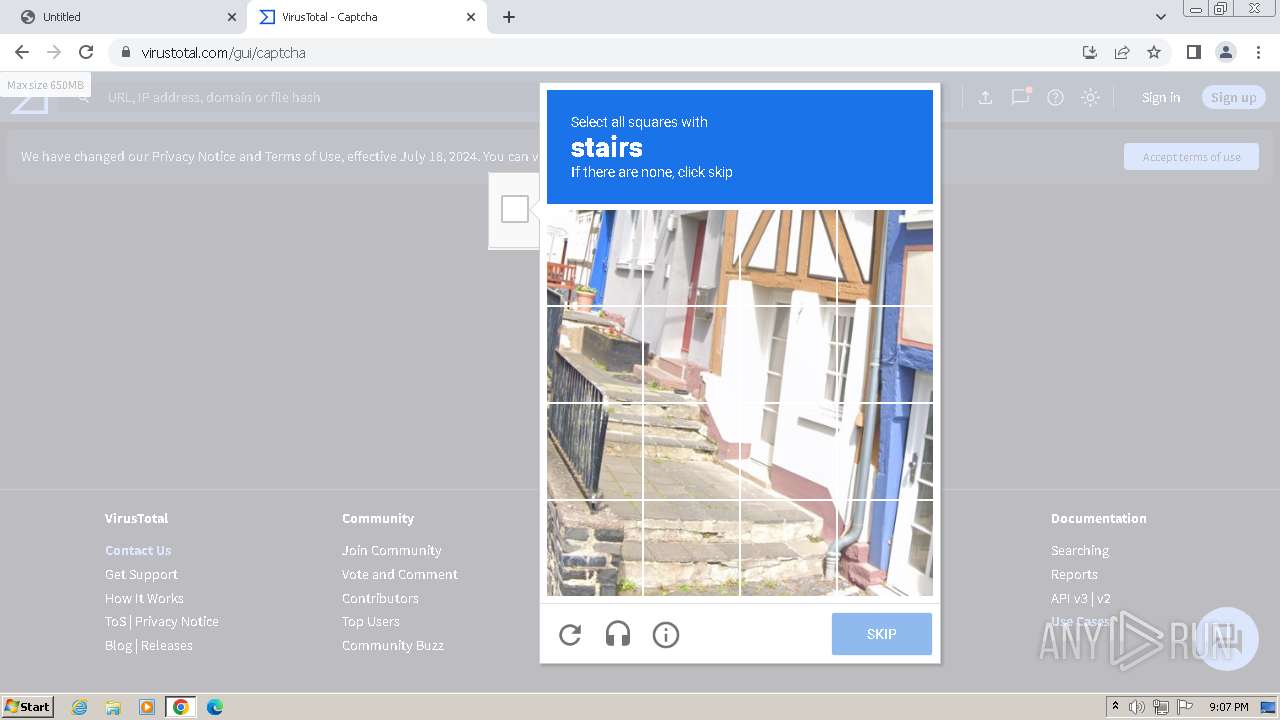Click the taskbar clock 9:07 PM
The image size is (1280, 720).
pyautogui.click(x=1229, y=707)
